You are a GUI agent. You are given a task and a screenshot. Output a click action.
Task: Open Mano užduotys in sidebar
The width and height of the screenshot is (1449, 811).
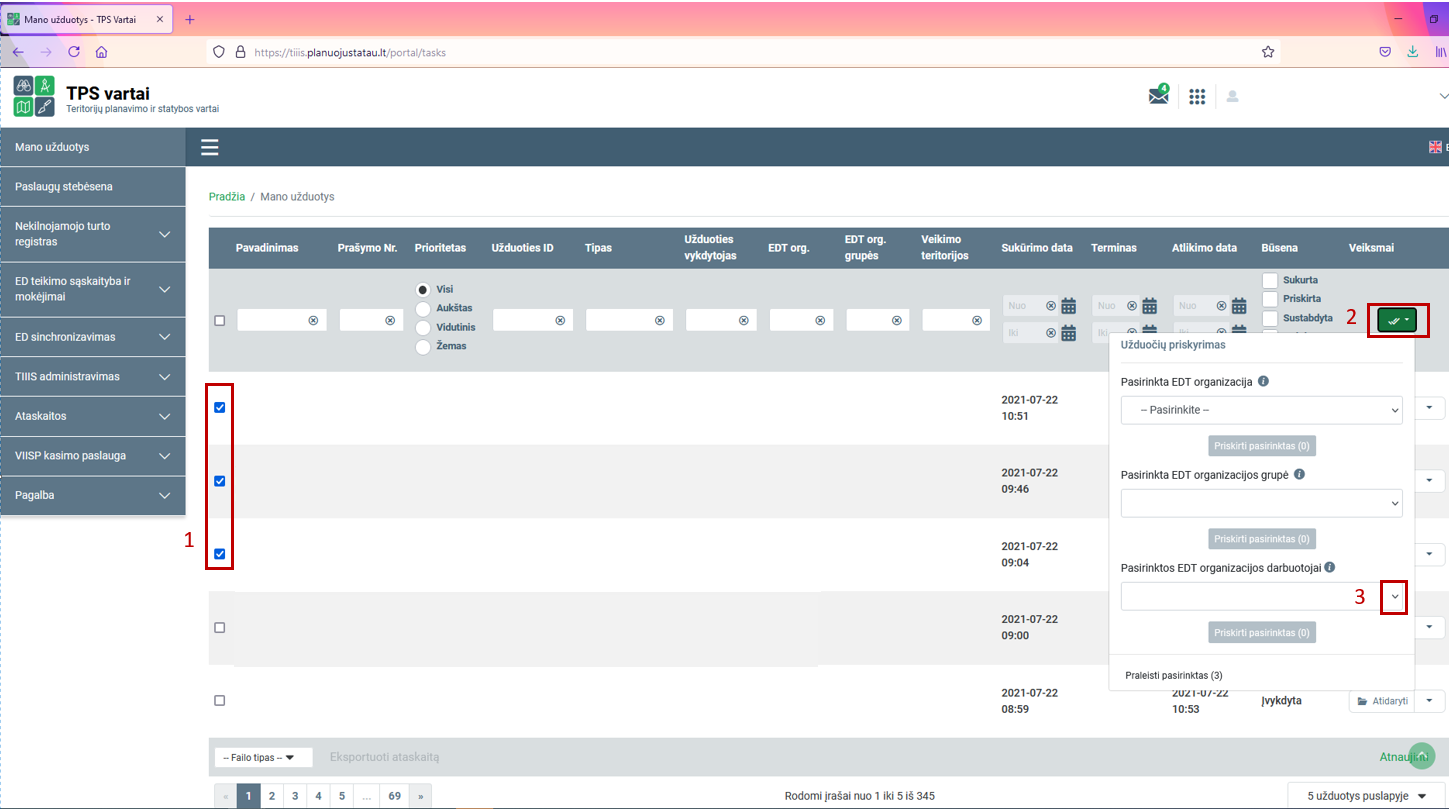(x=93, y=147)
